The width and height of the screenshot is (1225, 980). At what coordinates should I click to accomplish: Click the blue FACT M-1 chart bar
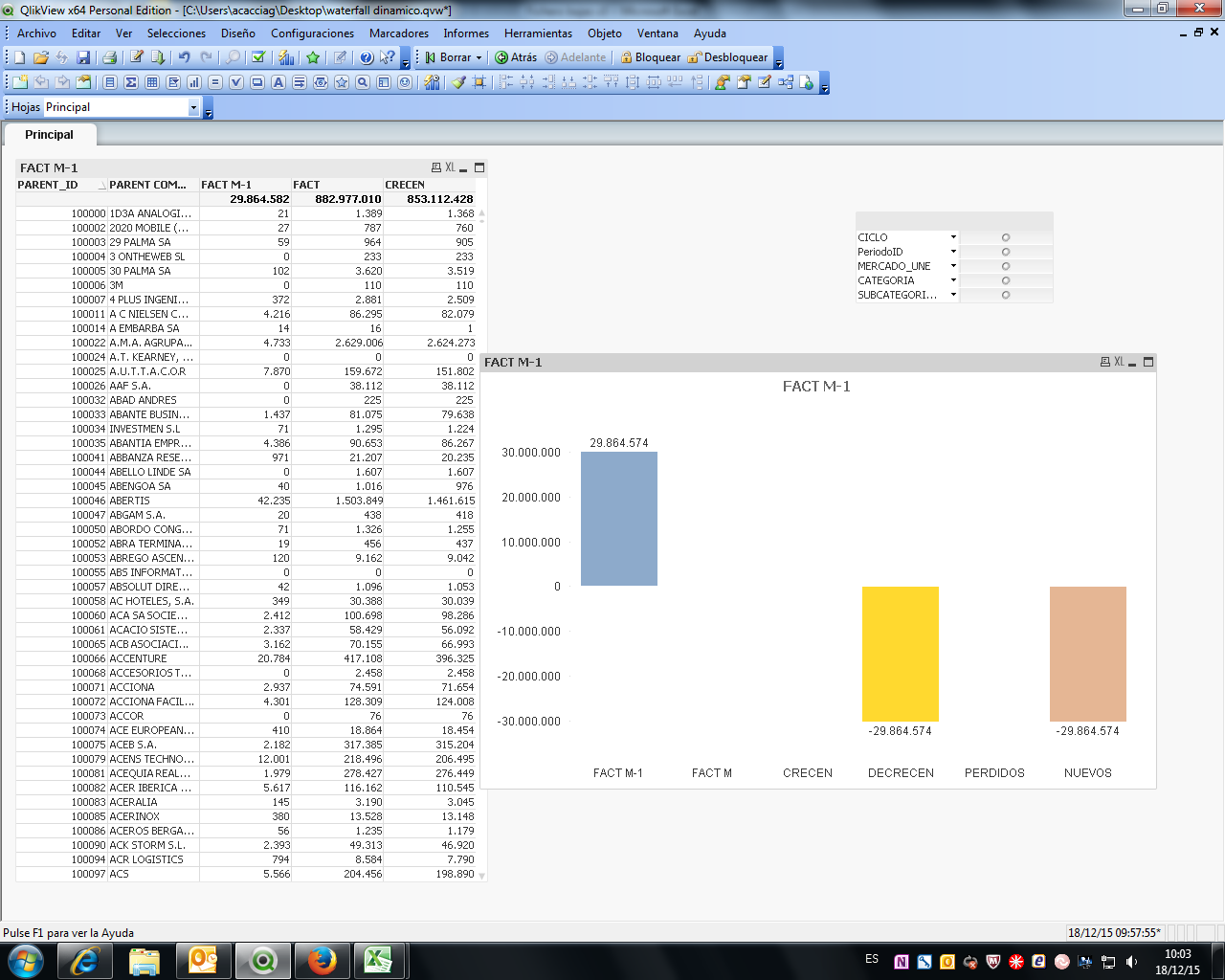(619, 519)
